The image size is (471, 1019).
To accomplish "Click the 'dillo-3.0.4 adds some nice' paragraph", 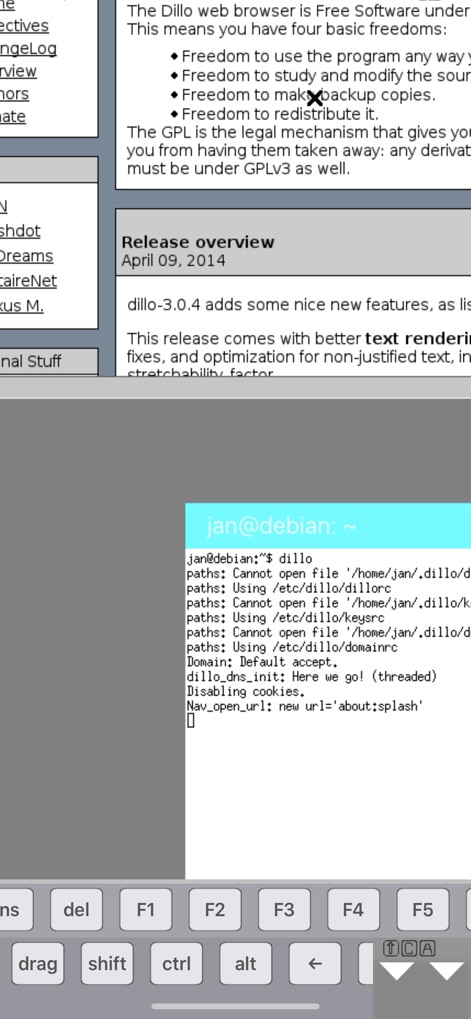I will [299, 303].
